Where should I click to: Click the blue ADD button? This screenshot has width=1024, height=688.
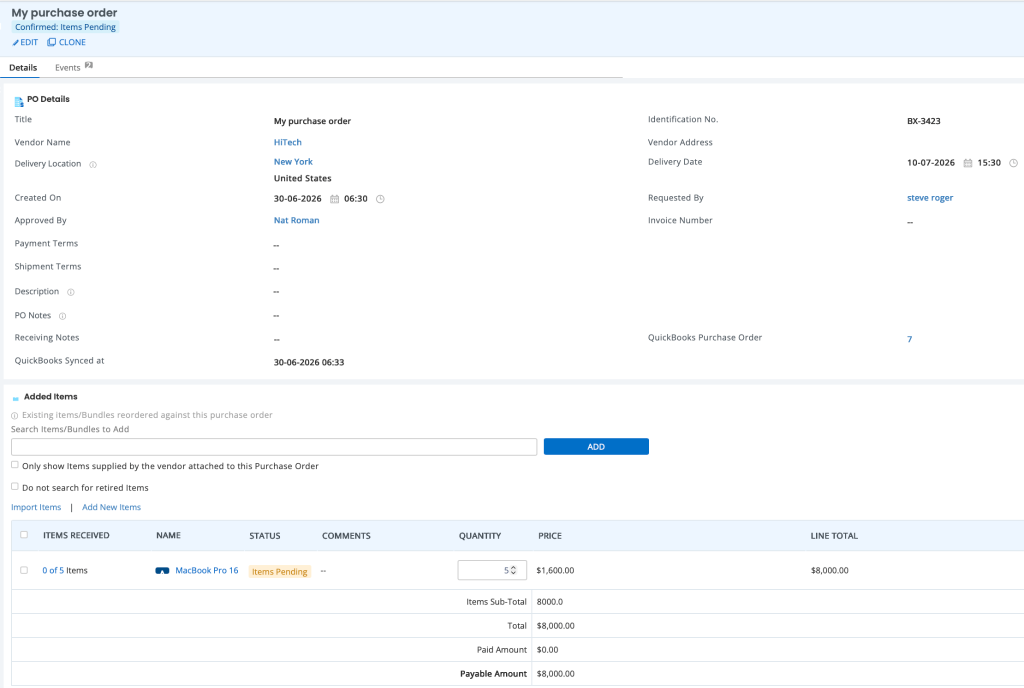[x=596, y=446]
